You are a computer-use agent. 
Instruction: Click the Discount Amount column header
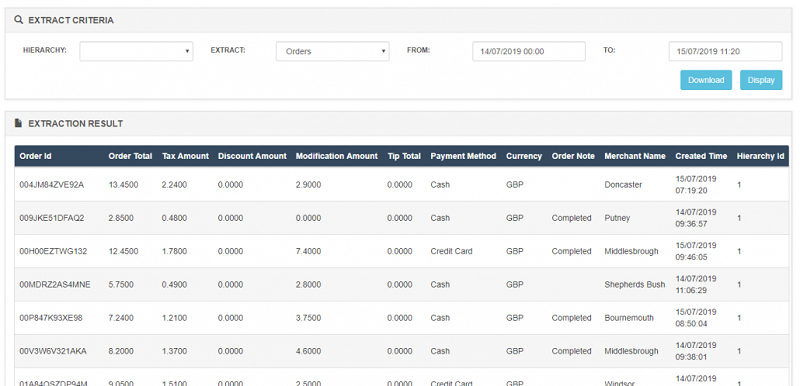252,156
